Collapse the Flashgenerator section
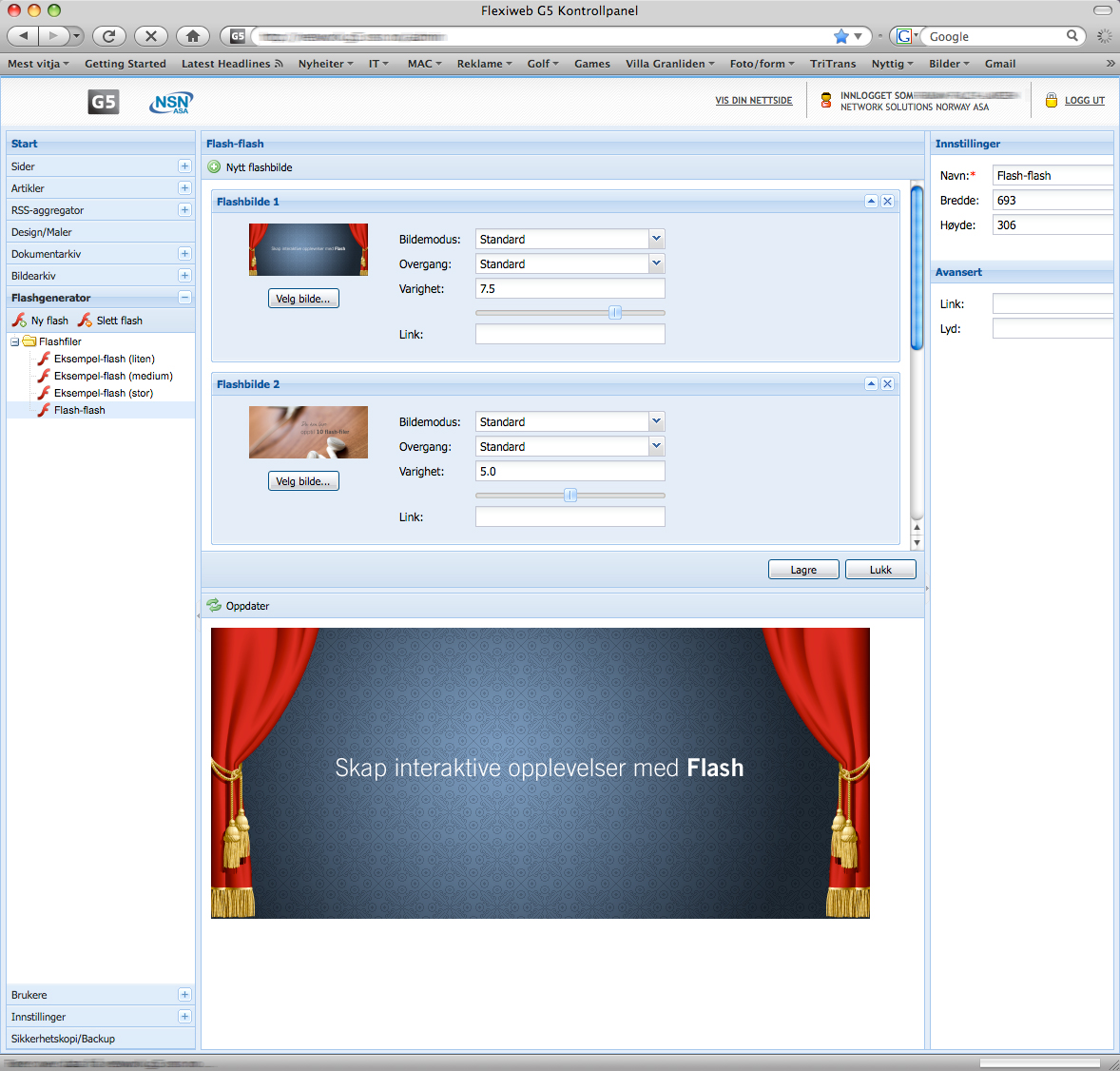The image size is (1120, 1071). pyautogui.click(x=184, y=298)
